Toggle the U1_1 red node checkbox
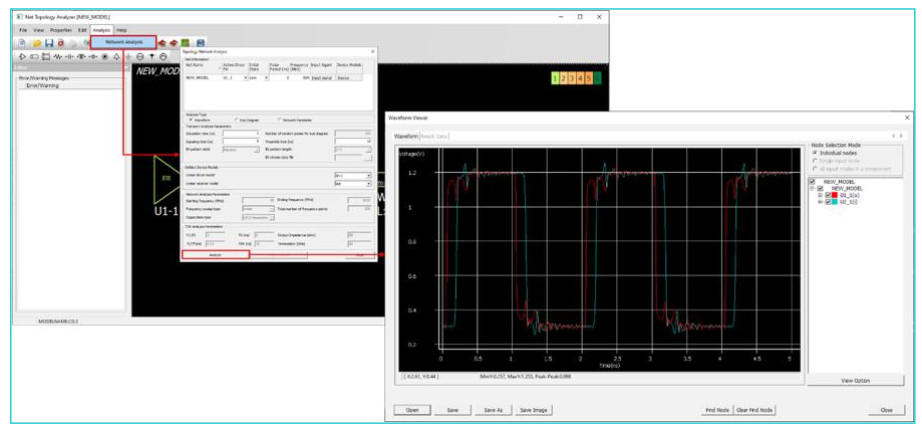 [x=829, y=195]
